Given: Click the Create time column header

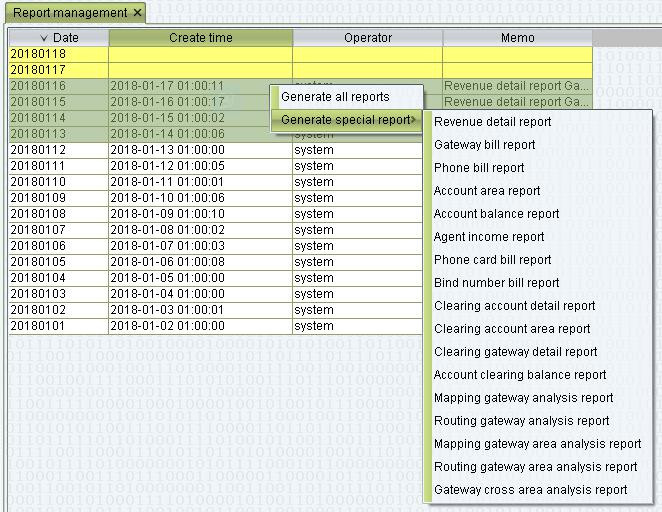Looking at the screenshot, I should click(201, 38).
